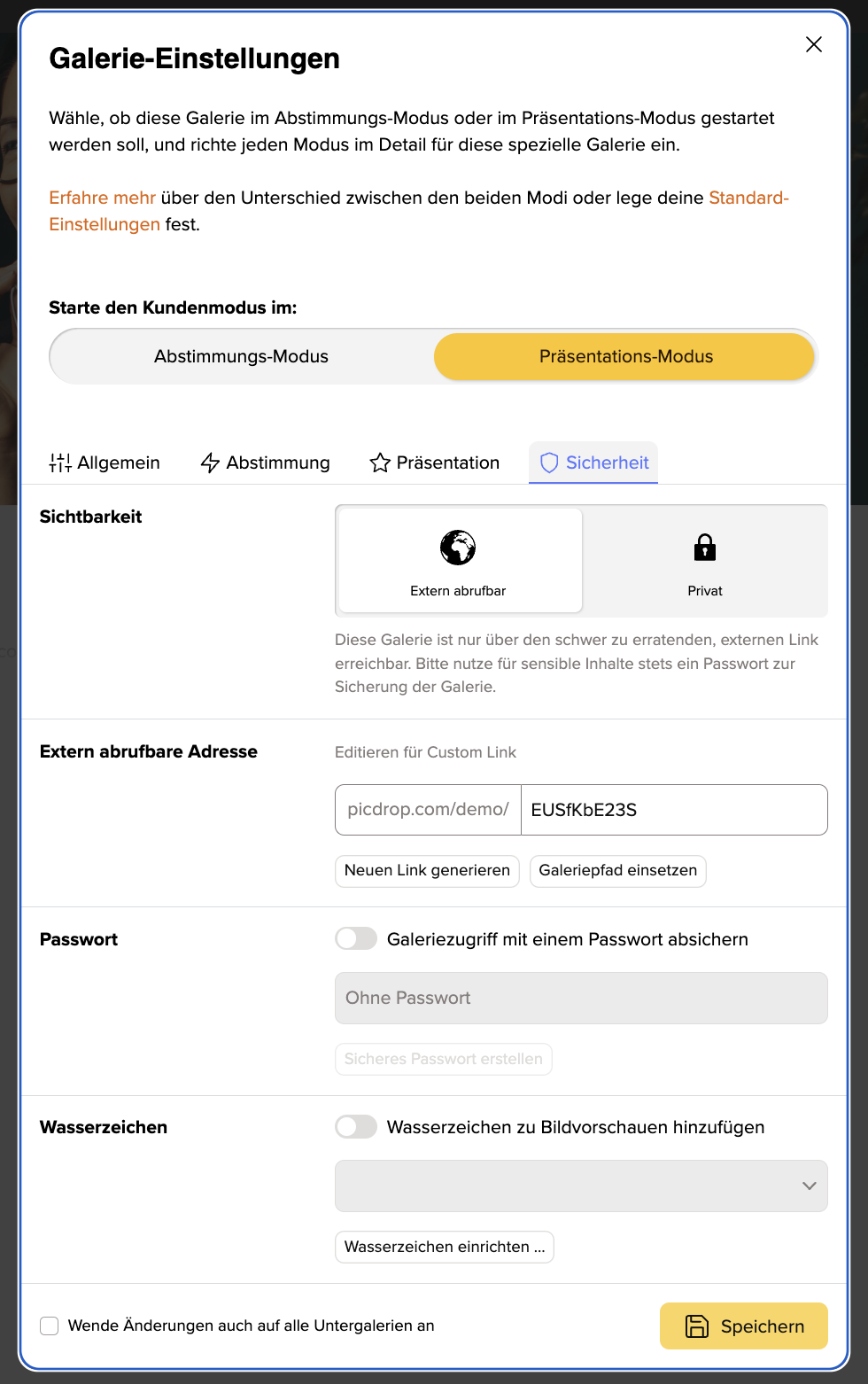Click the padlock icon for Privat
Image resolution: width=868 pixels, height=1384 pixels.
(x=705, y=548)
